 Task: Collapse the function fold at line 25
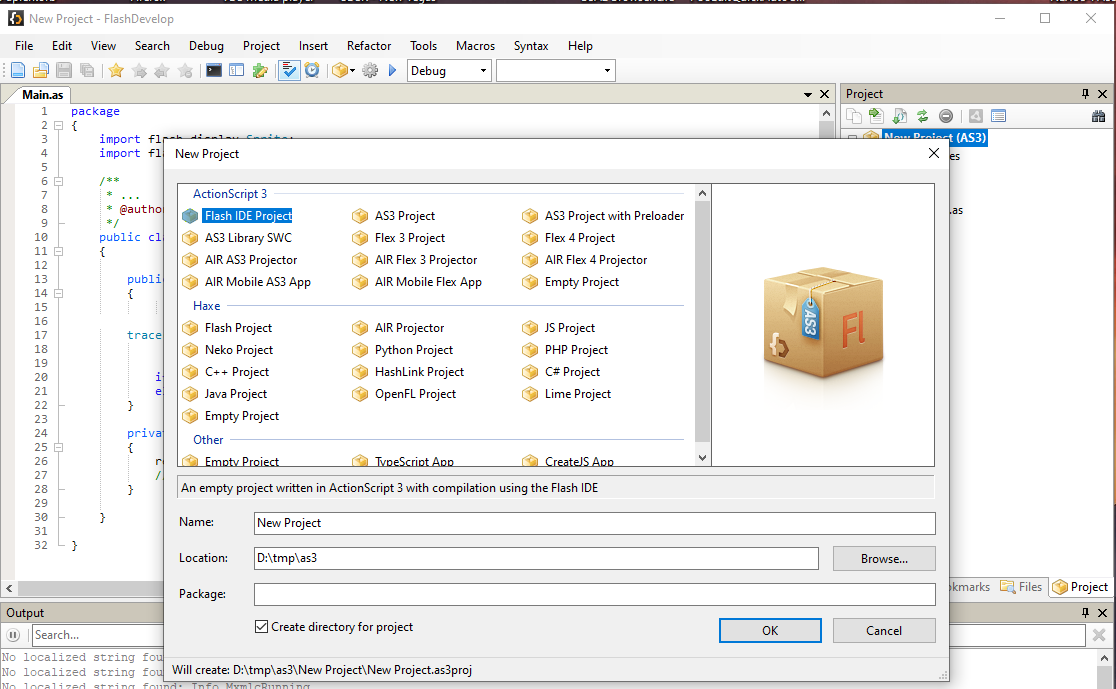coord(59,448)
